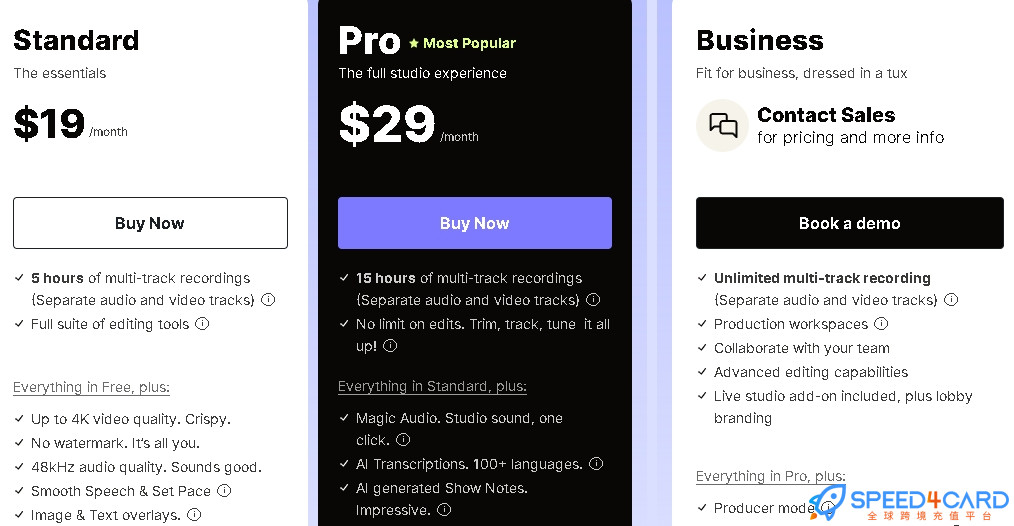
Task: Show info for Image & Text overlays
Action: point(194,514)
